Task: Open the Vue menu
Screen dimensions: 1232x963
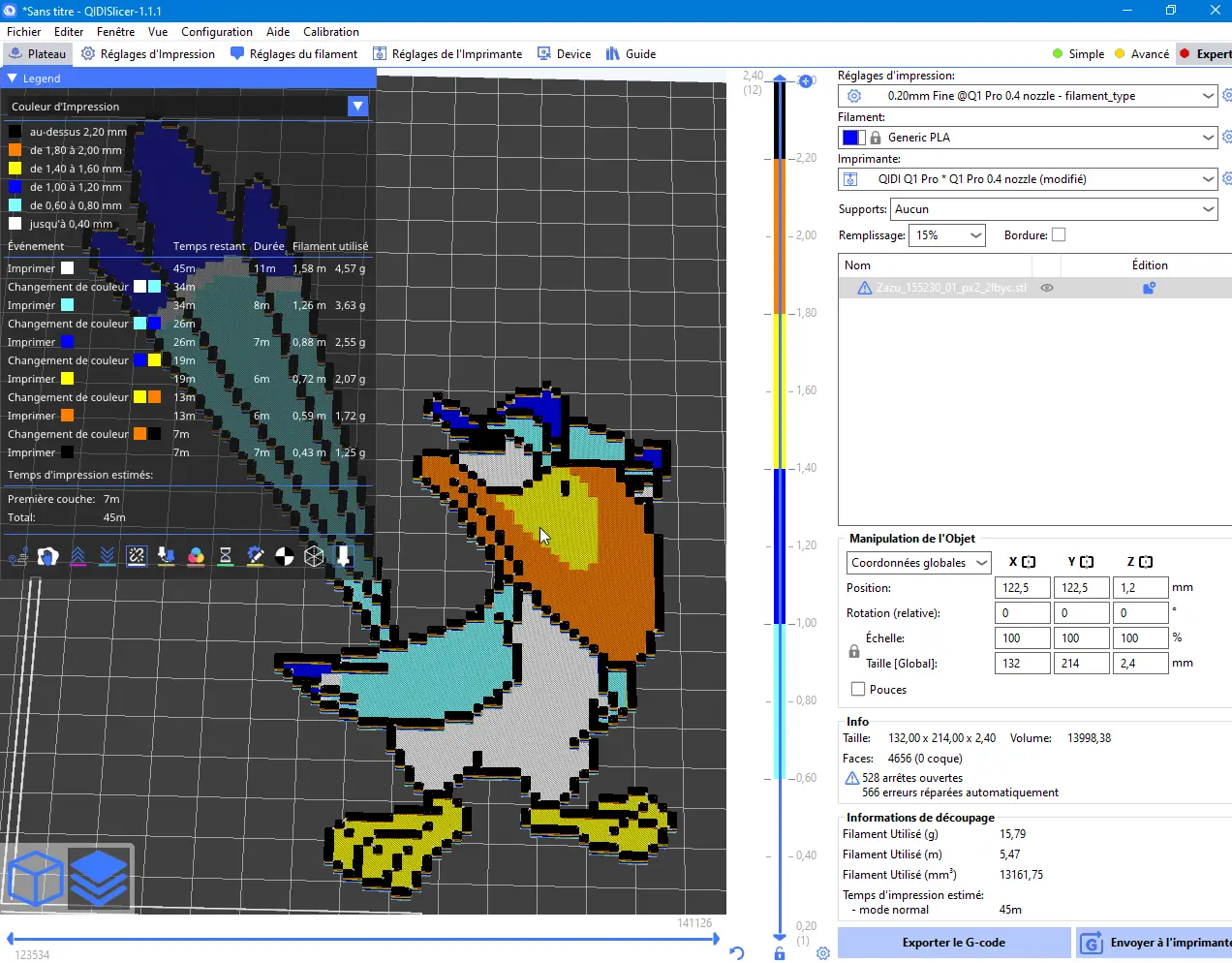Action: (158, 32)
